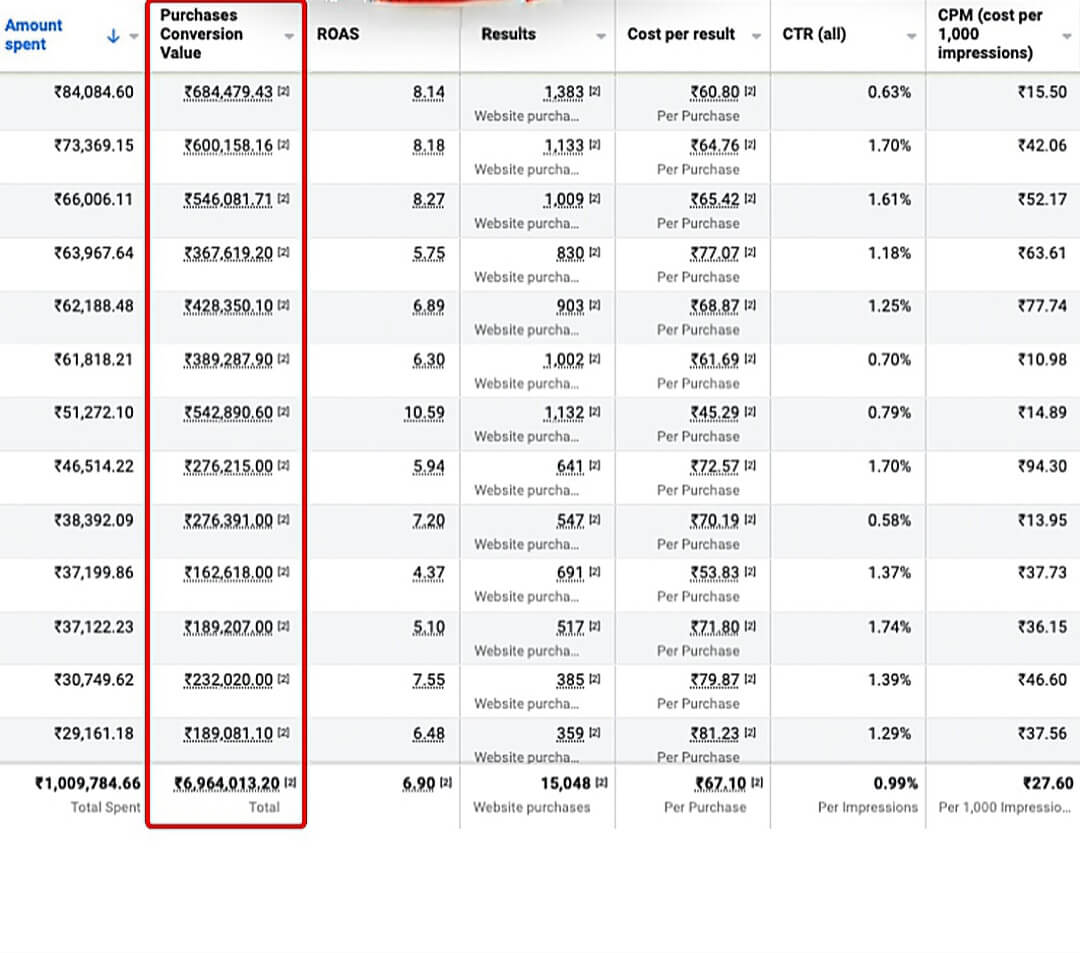This screenshot has width=1080, height=953.
Task: Click footnote icon next to ₹60.80 cost
Action: click(749, 92)
